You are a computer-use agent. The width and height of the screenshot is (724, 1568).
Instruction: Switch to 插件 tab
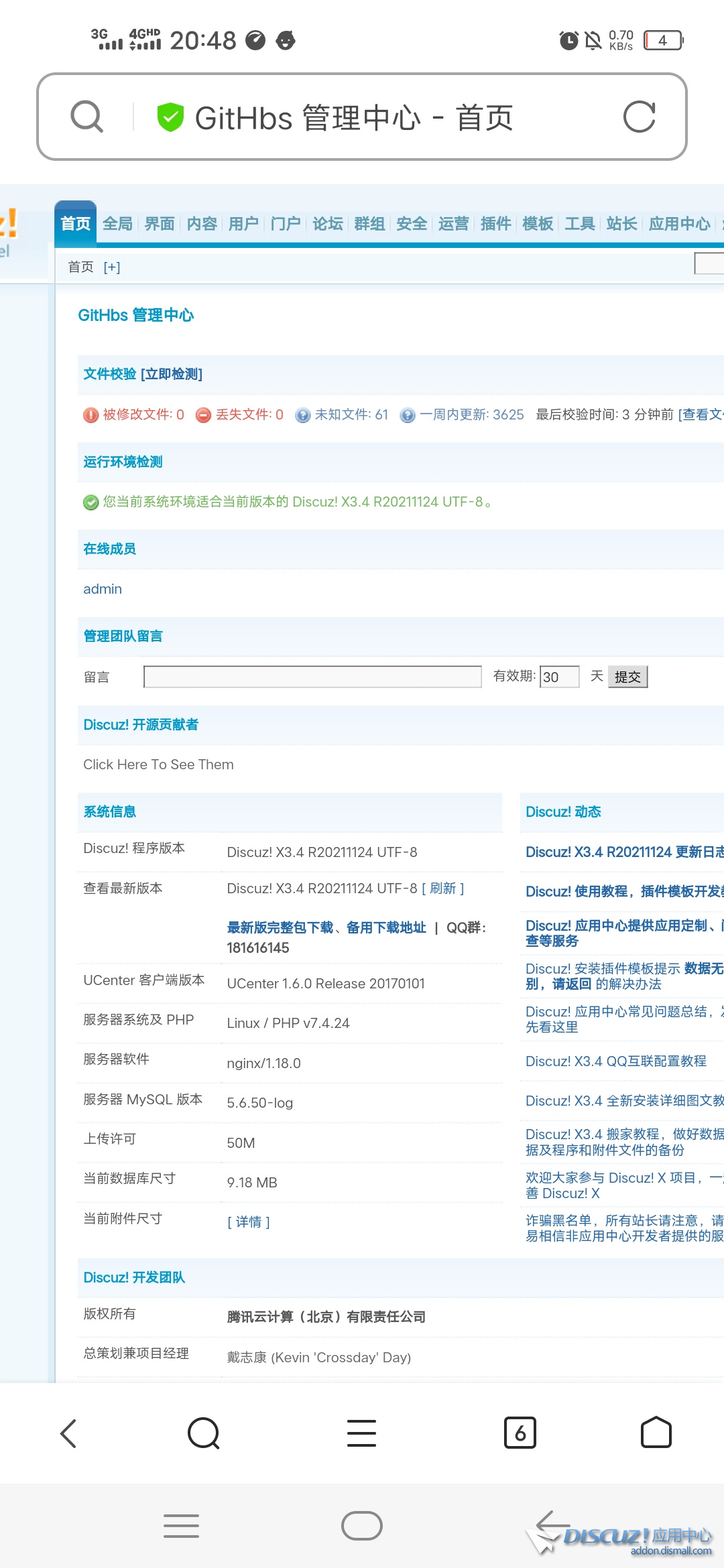pyautogui.click(x=496, y=223)
